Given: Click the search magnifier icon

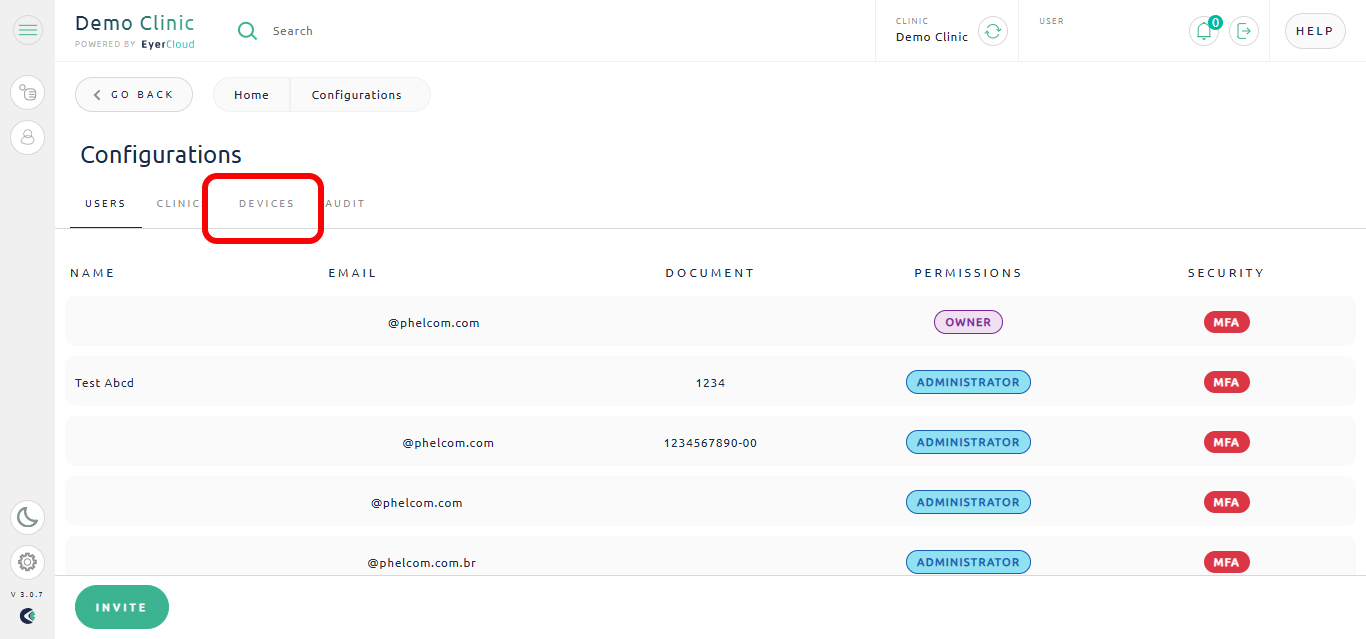Looking at the screenshot, I should point(247,31).
